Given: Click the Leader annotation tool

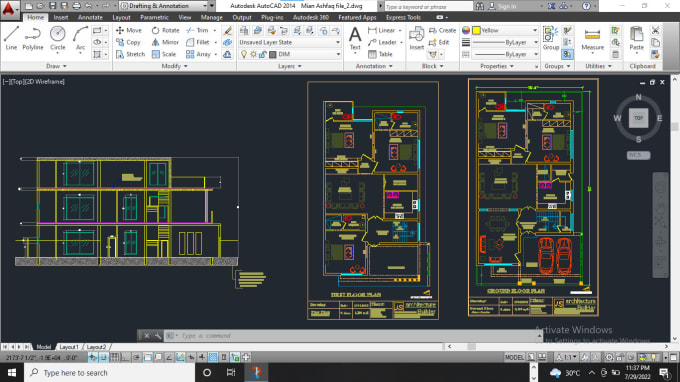Looking at the screenshot, I should 382,42.
